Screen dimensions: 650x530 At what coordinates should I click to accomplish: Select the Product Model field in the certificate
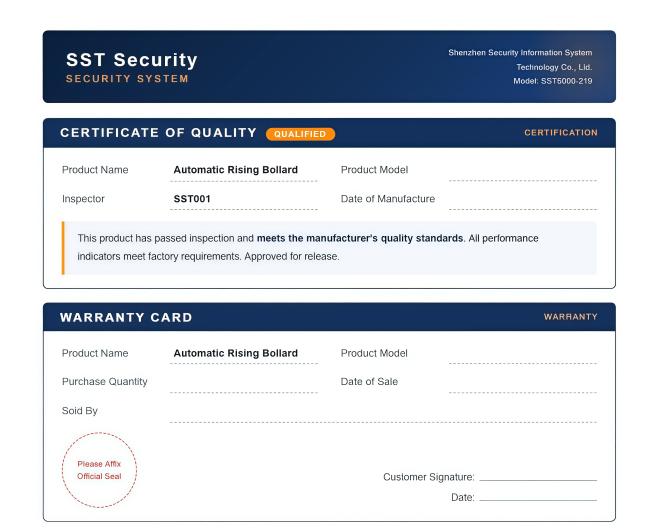pyautogui.click(x=523, y=171)
